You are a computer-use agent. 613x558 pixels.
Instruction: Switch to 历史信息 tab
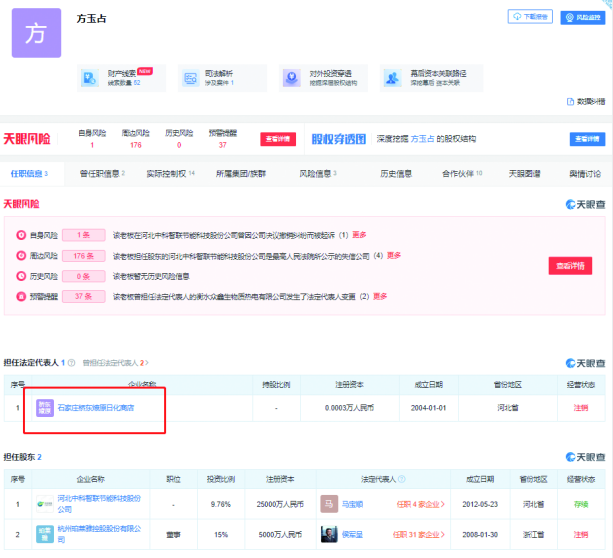[x=396, y=174]
